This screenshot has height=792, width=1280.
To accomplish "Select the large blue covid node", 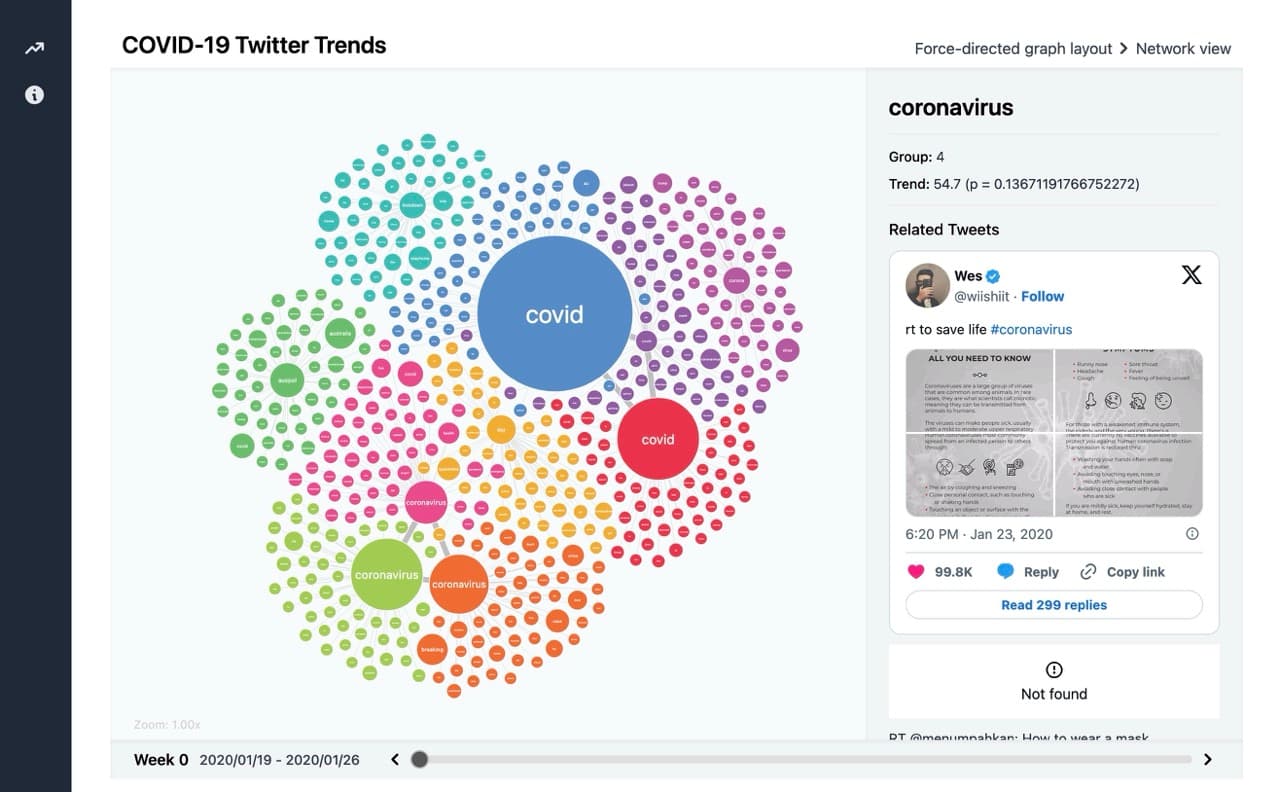I will [555, 314].
